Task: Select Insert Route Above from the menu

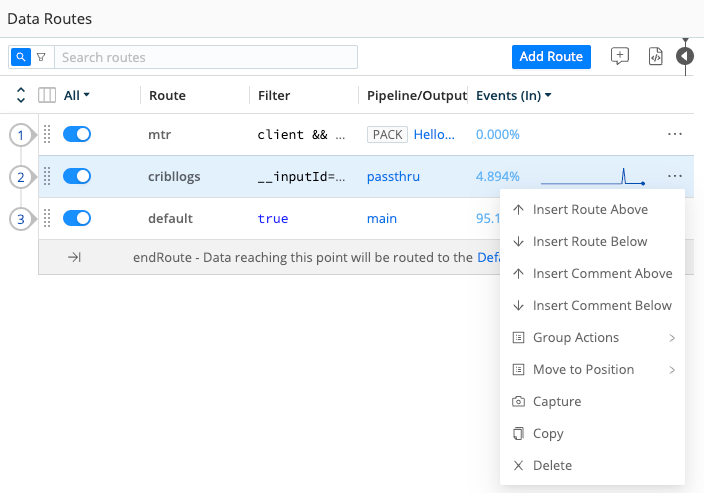Action: (590, 210)
